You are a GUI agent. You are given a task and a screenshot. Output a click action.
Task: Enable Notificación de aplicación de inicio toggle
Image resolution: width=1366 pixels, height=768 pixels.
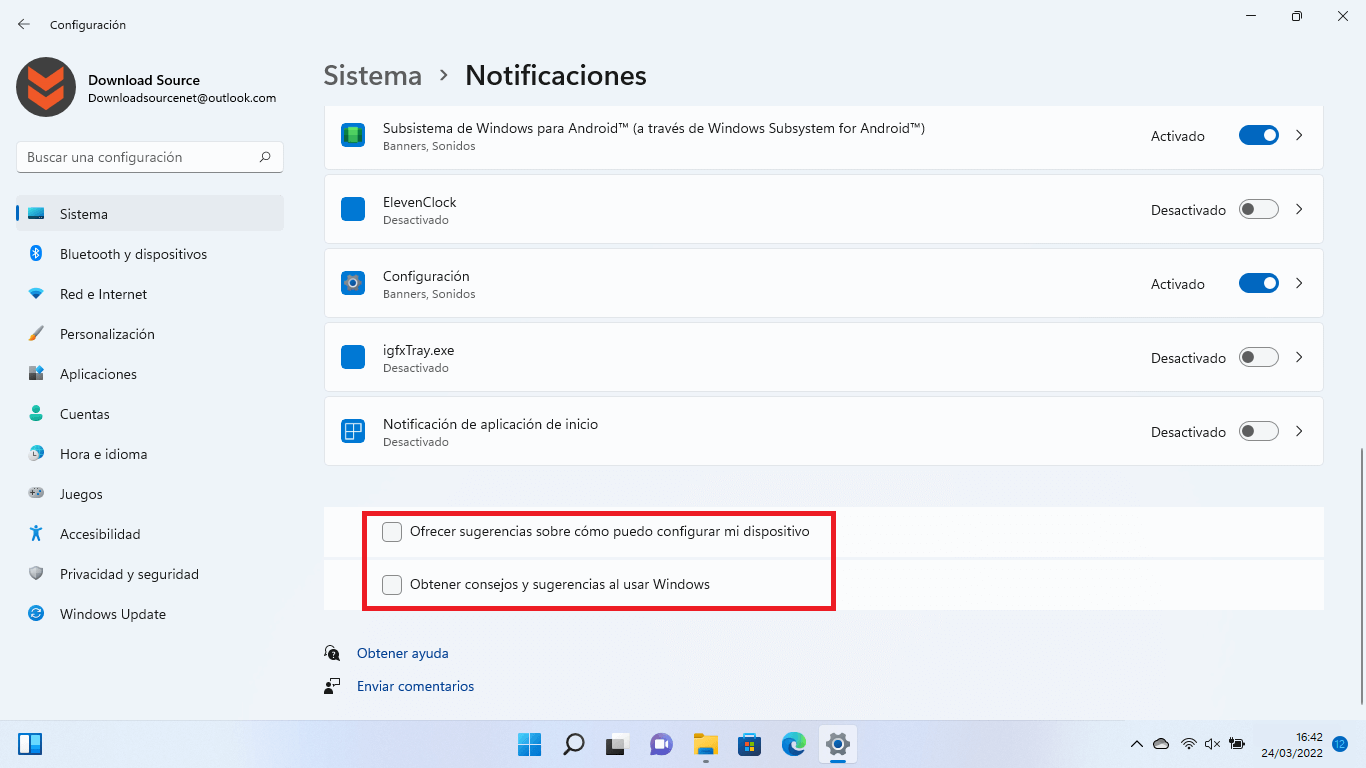(1259, 431)
